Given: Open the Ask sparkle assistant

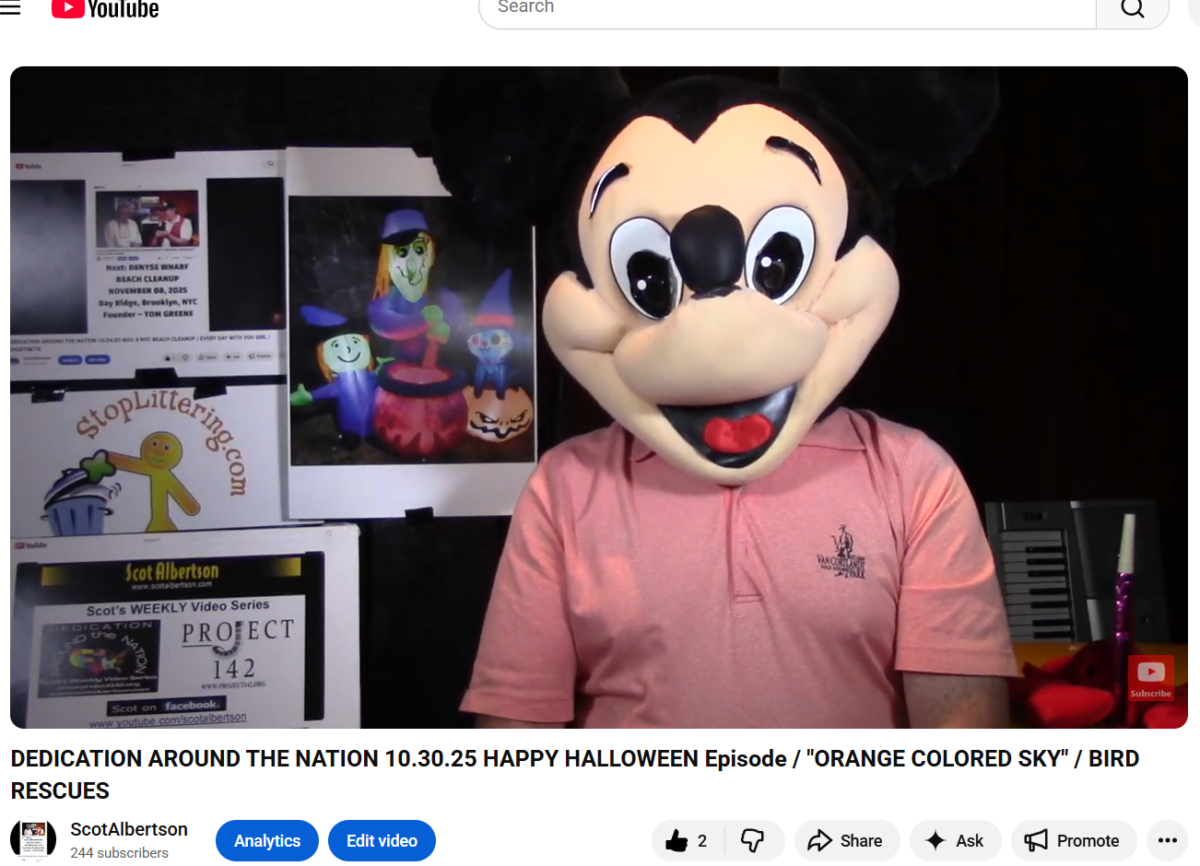Looking at the screenshot, I should (936, 841).
